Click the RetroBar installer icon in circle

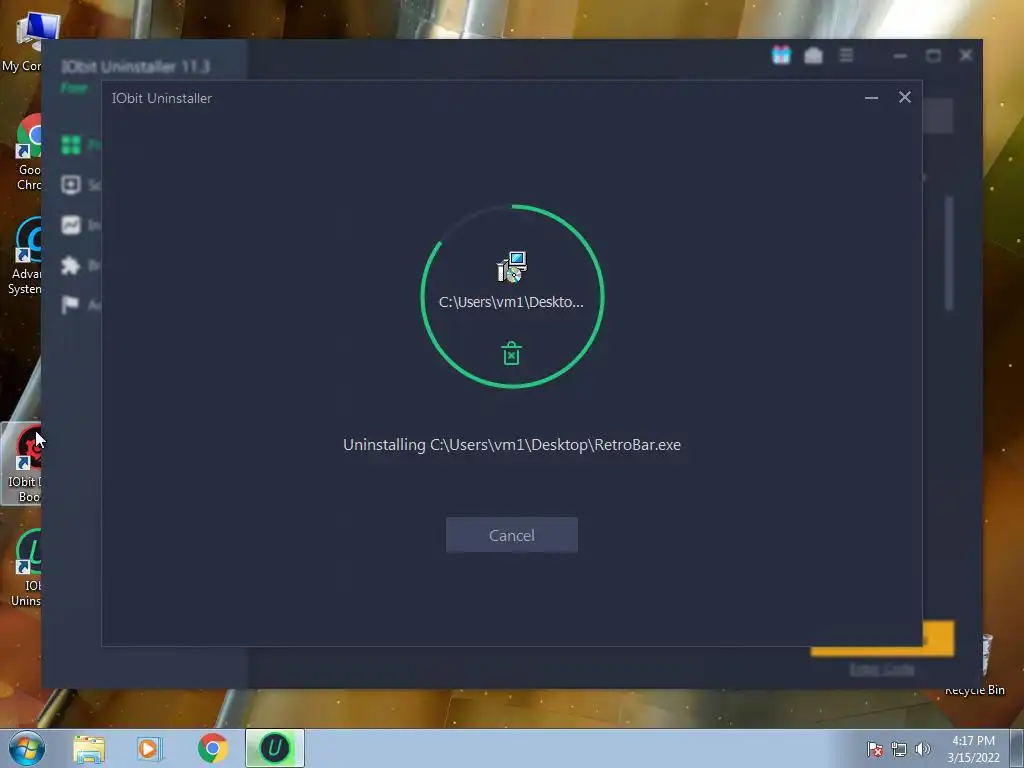coord(512,266)
